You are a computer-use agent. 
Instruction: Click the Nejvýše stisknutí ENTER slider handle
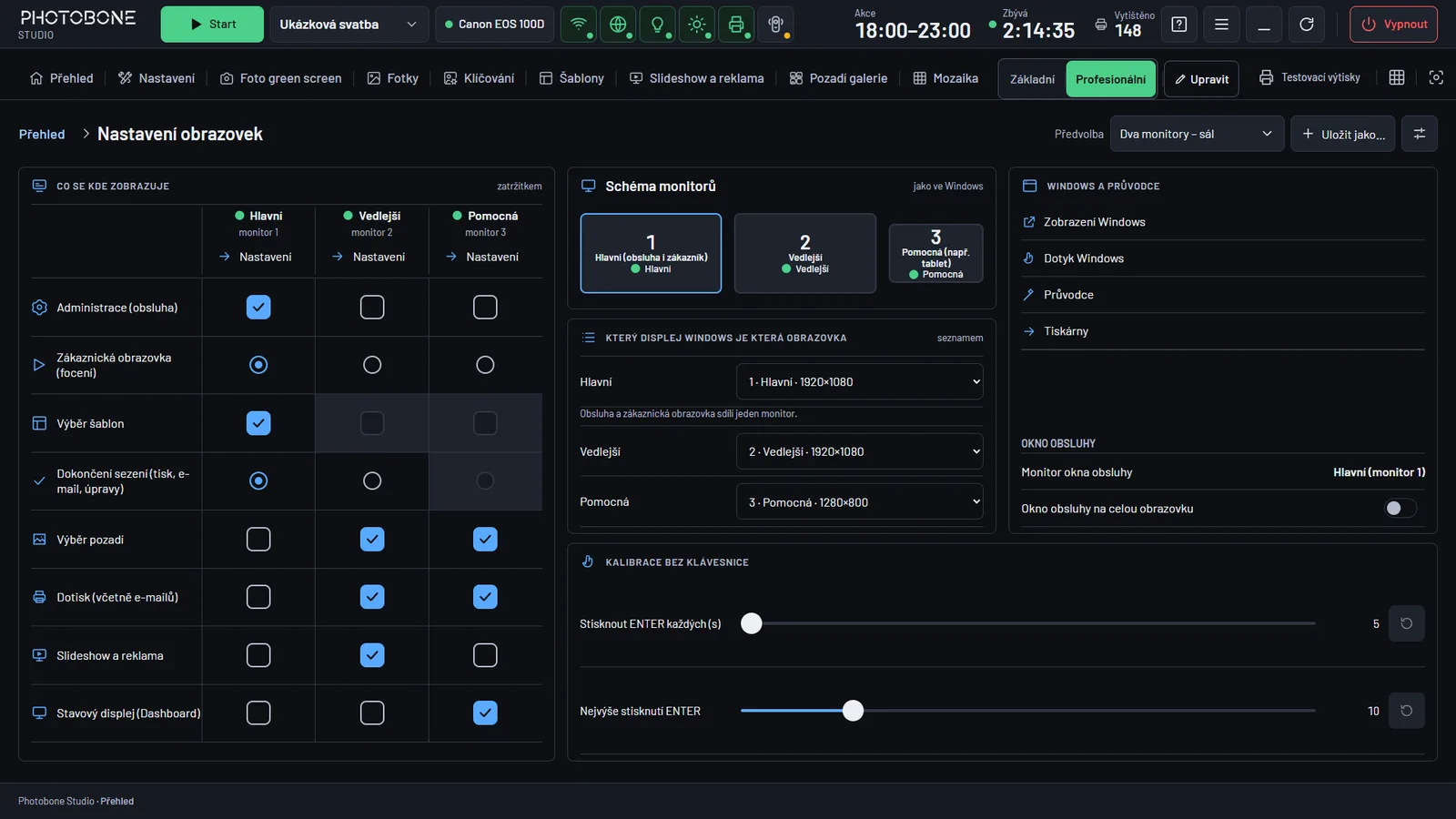point(853,711)
